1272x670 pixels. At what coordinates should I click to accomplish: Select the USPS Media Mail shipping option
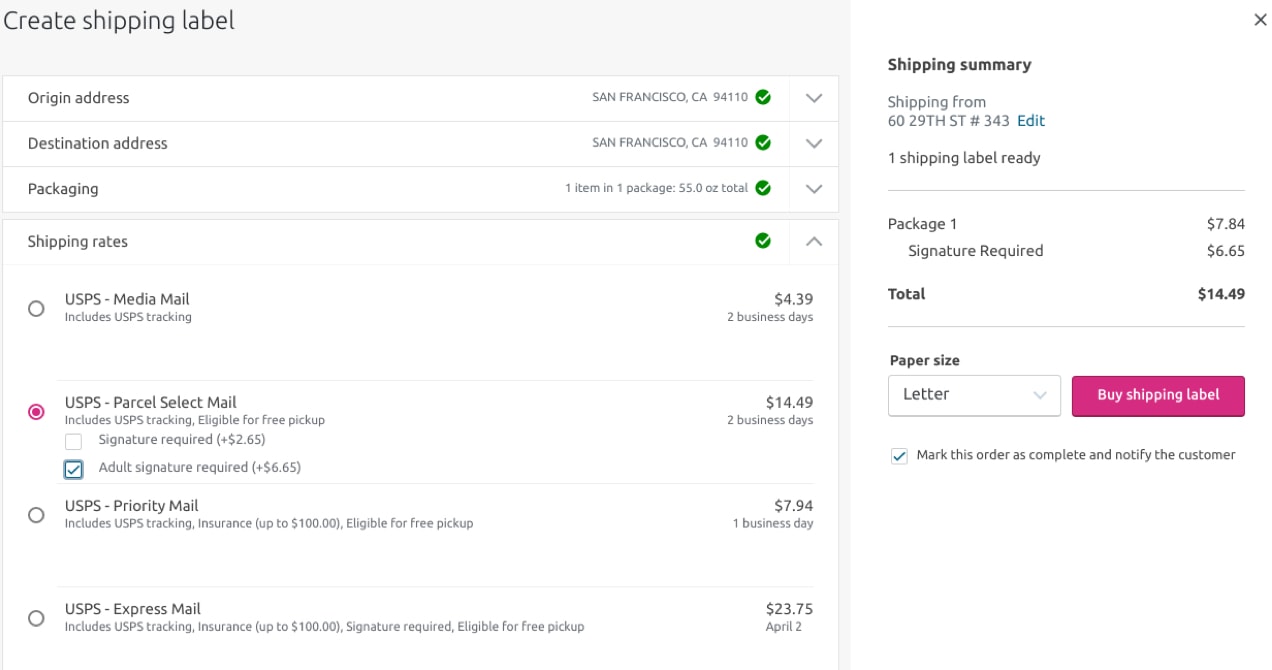point(37,308)
